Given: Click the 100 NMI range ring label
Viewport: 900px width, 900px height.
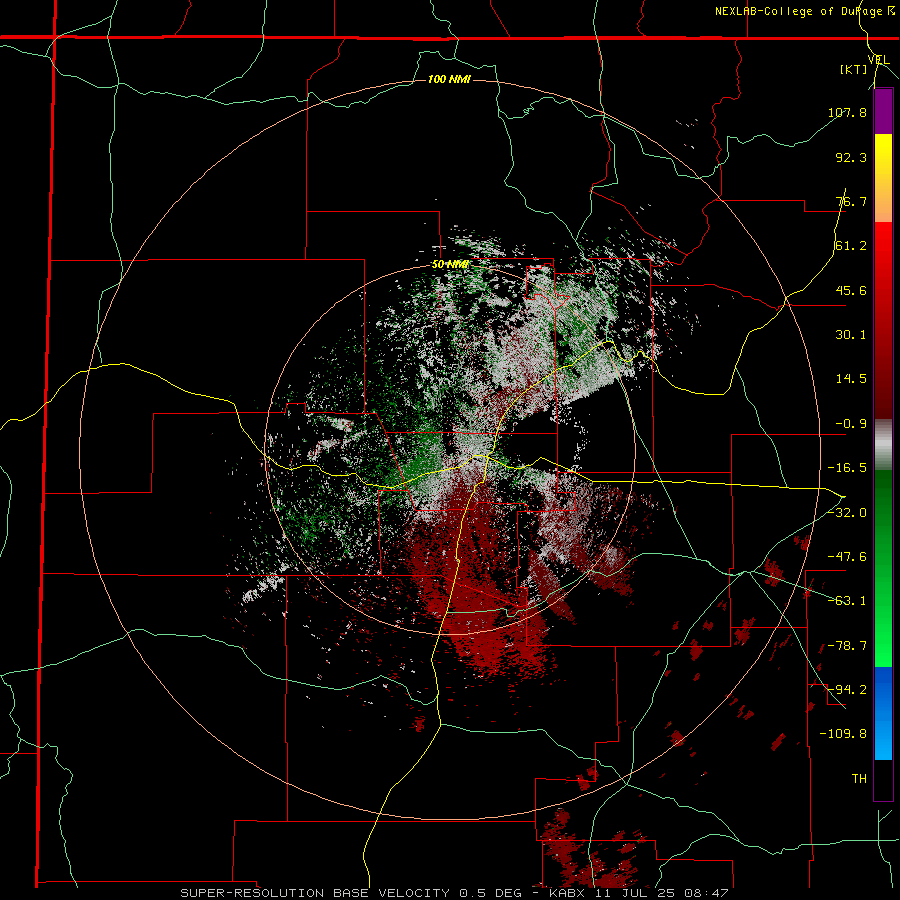Looking at the screenshot, I should click(x=449, y=79).
